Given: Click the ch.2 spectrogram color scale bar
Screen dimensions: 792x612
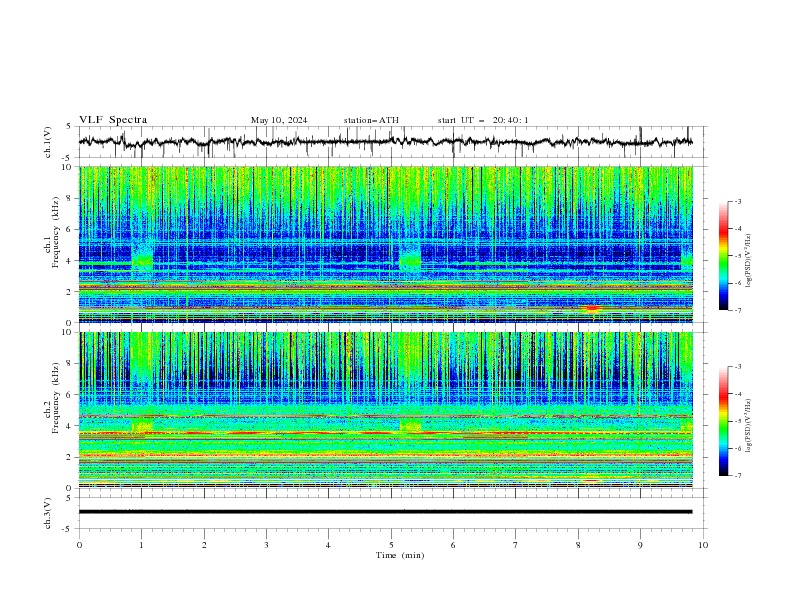Looking at the screenshot, I should [723, 421].
